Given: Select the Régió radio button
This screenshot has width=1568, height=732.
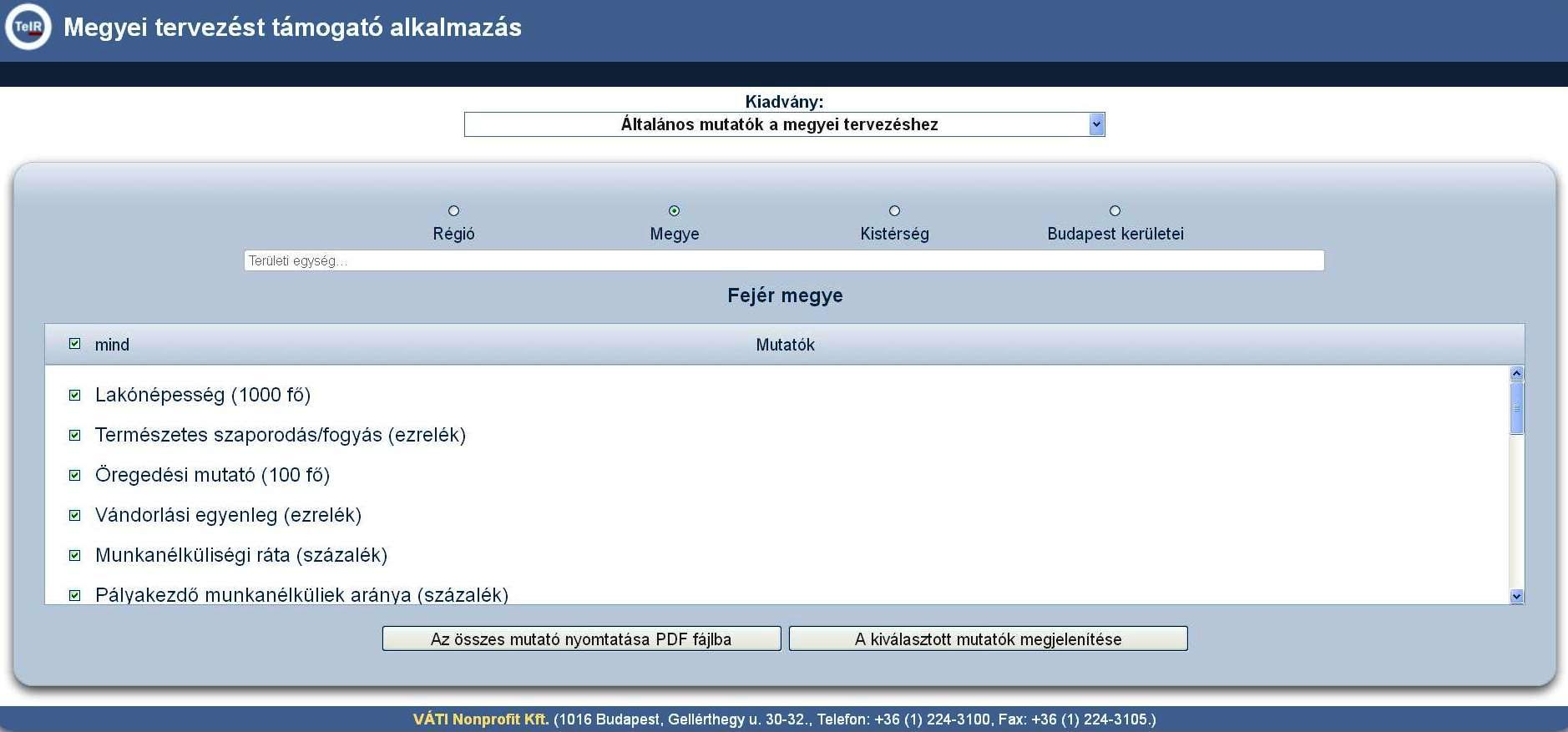Looking at the screenshot, I should coord(453,211).
